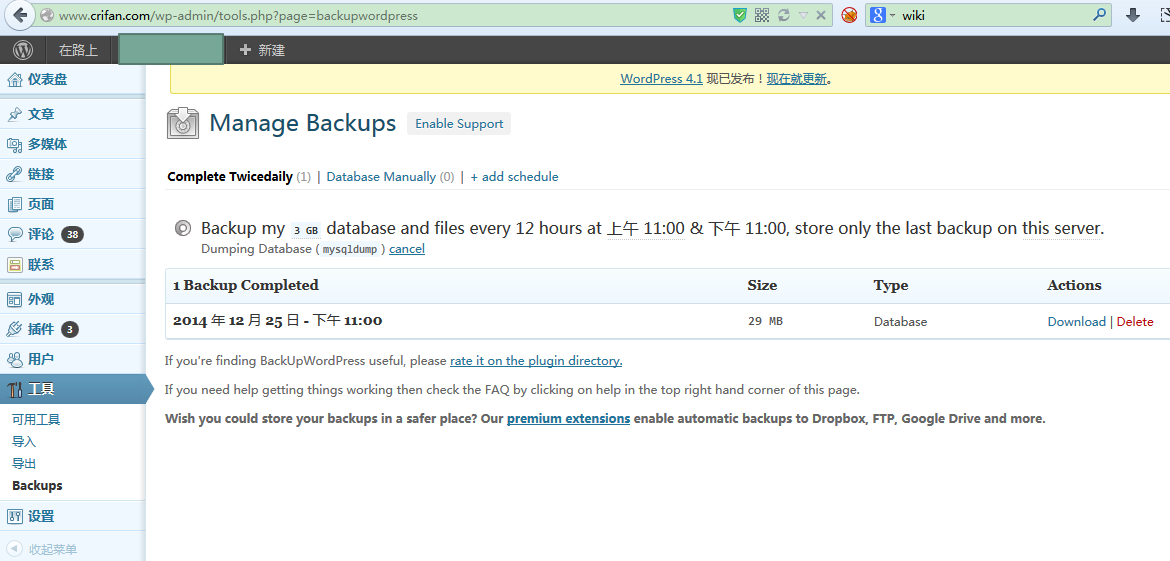Open the 设置 settings menu
The height and width of the screenshot is (561, 1170).
[x=41, y=516]
